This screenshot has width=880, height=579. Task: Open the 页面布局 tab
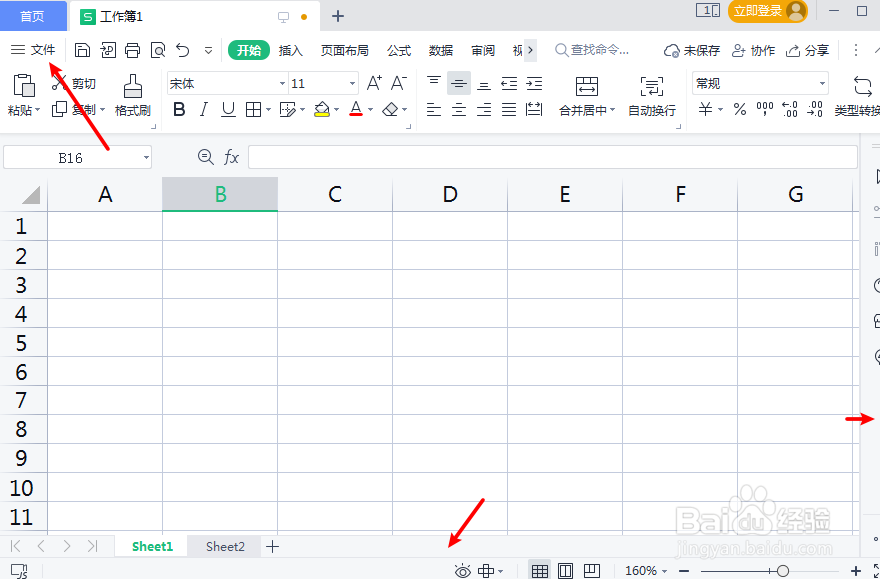[345, 50]
